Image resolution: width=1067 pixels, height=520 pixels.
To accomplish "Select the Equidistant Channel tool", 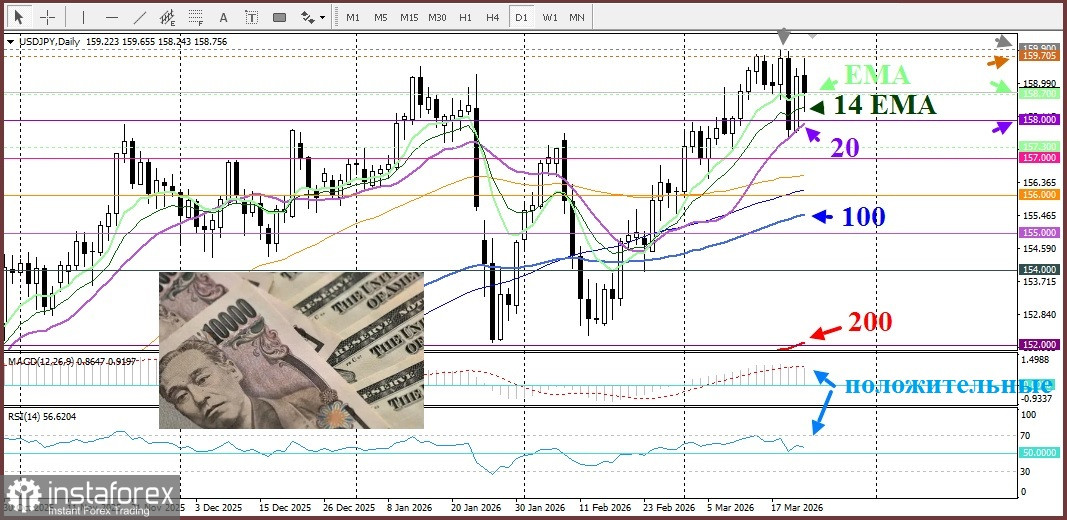I will [167, 17].
